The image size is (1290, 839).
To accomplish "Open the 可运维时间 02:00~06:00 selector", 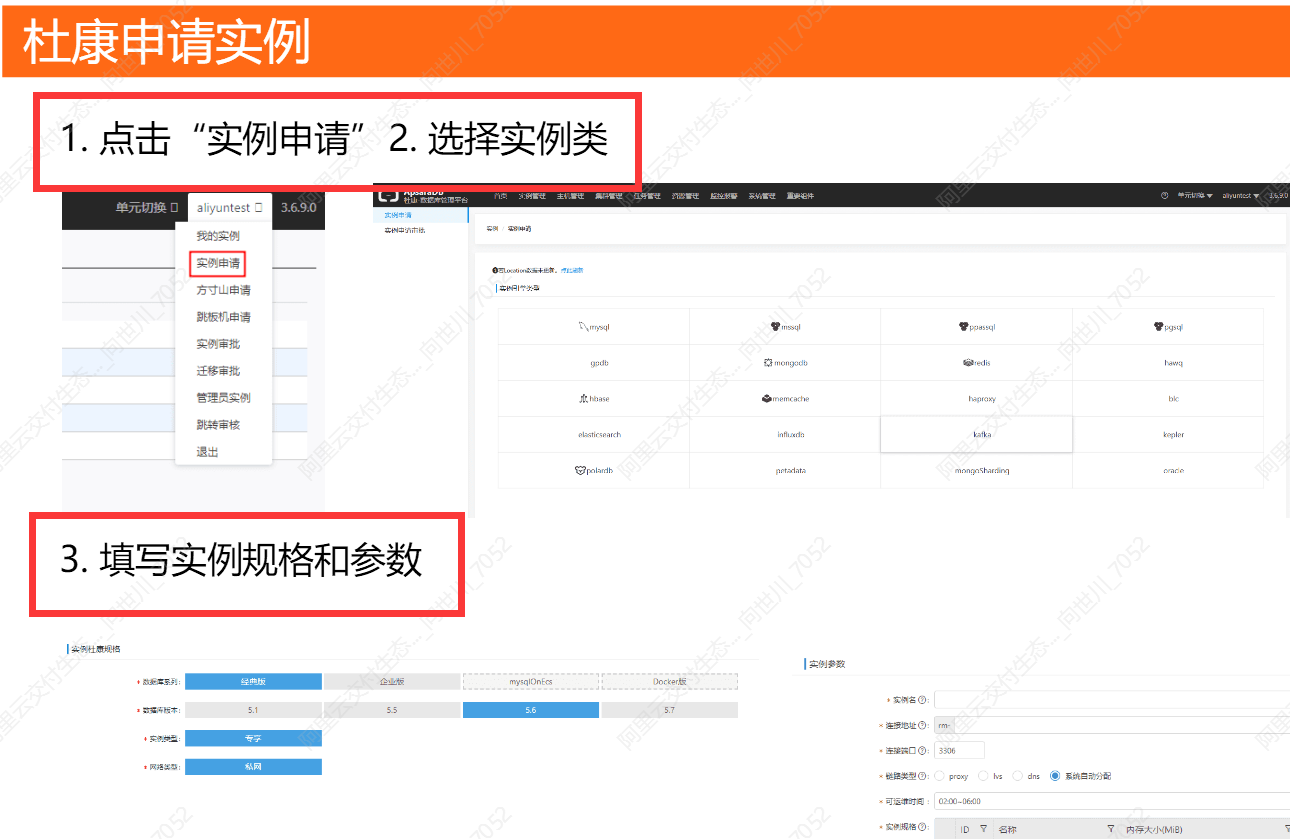I will (x=1110, y=801).
